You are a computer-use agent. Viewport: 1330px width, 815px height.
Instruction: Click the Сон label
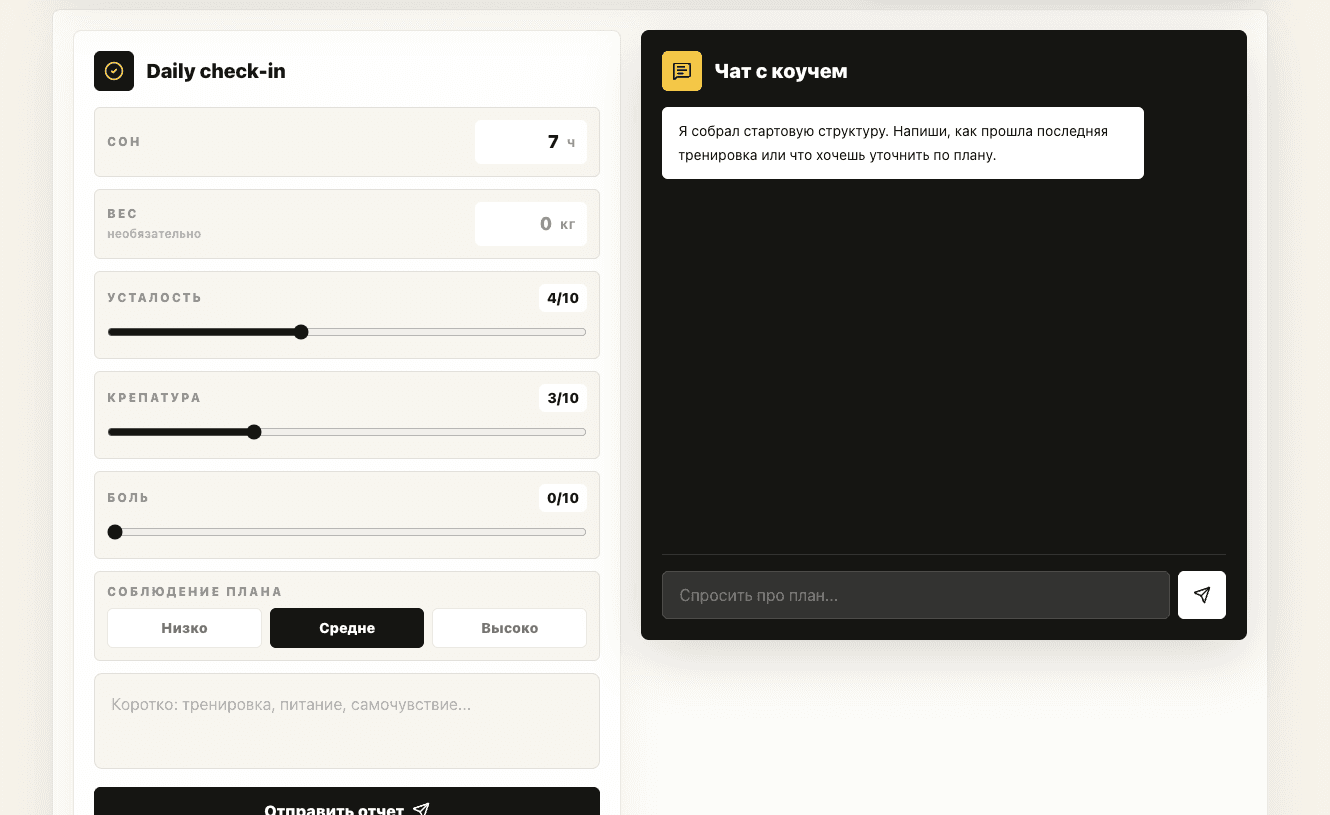124,142
